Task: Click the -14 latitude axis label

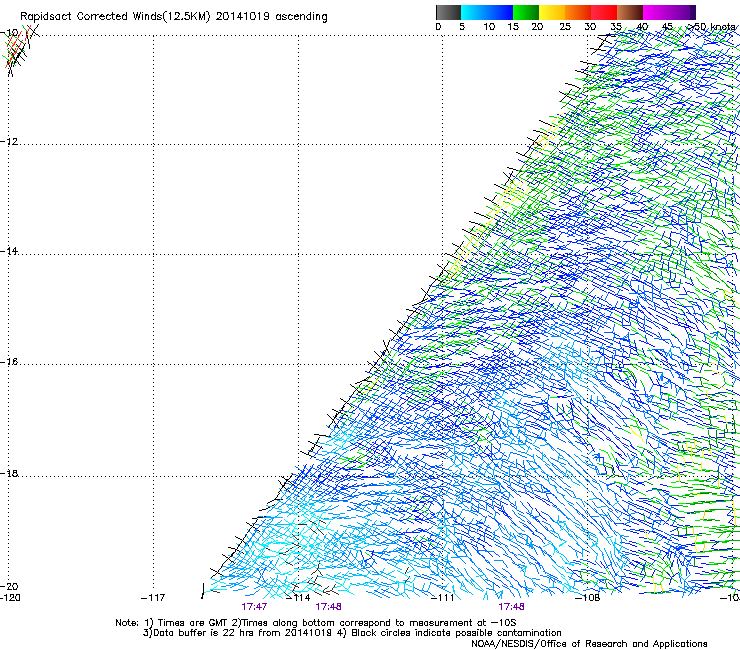Action: [9, 251]
